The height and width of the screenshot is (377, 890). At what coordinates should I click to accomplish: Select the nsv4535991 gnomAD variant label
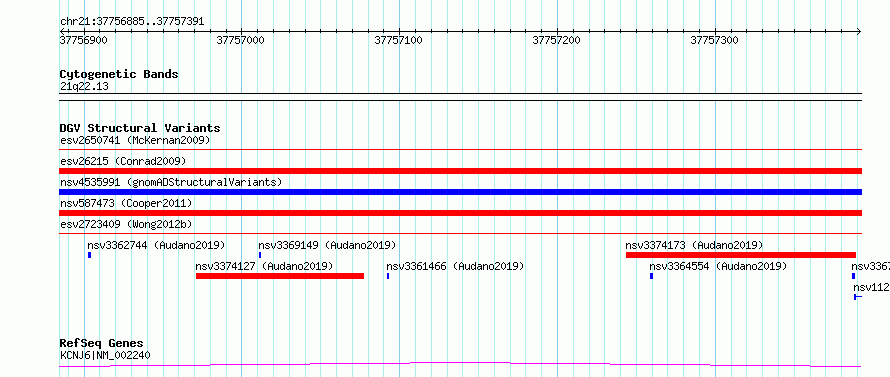click(171, 182)
